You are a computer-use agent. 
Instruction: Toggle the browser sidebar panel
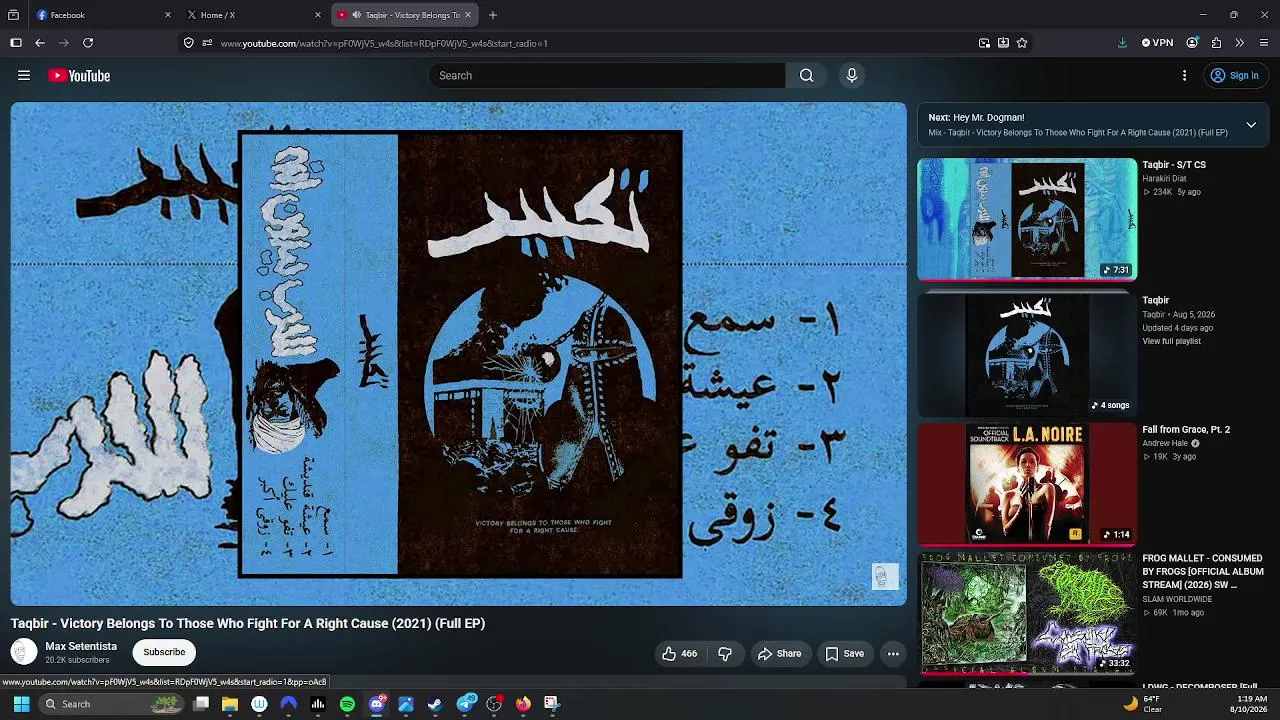point(16,43)
